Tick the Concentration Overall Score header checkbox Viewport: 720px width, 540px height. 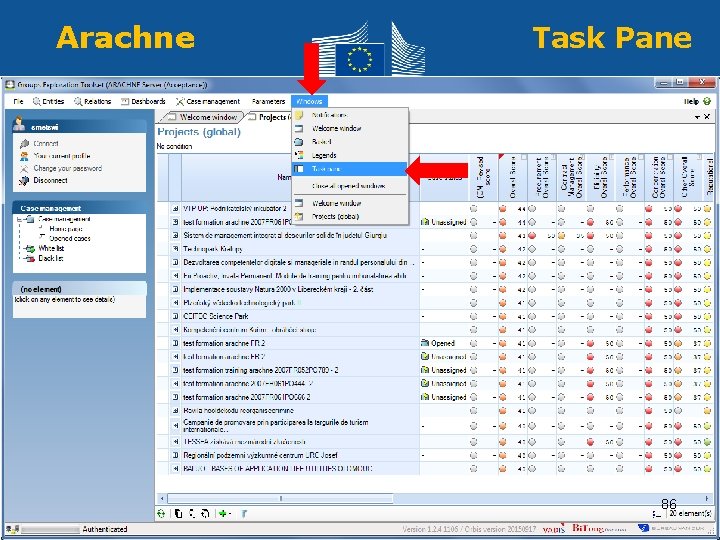coord(670,158)
